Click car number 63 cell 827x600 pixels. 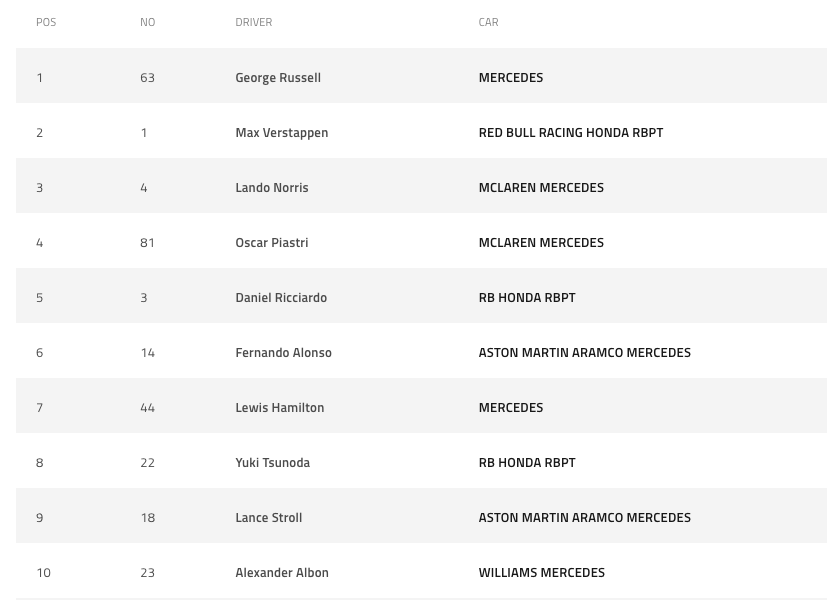(147, 77)
